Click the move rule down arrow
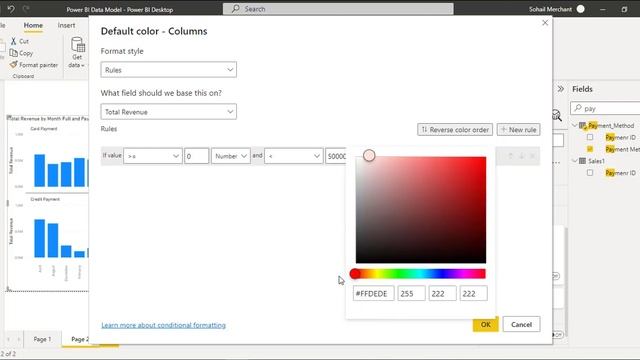This screenshot has width=640, height=360. pos(521,156)
